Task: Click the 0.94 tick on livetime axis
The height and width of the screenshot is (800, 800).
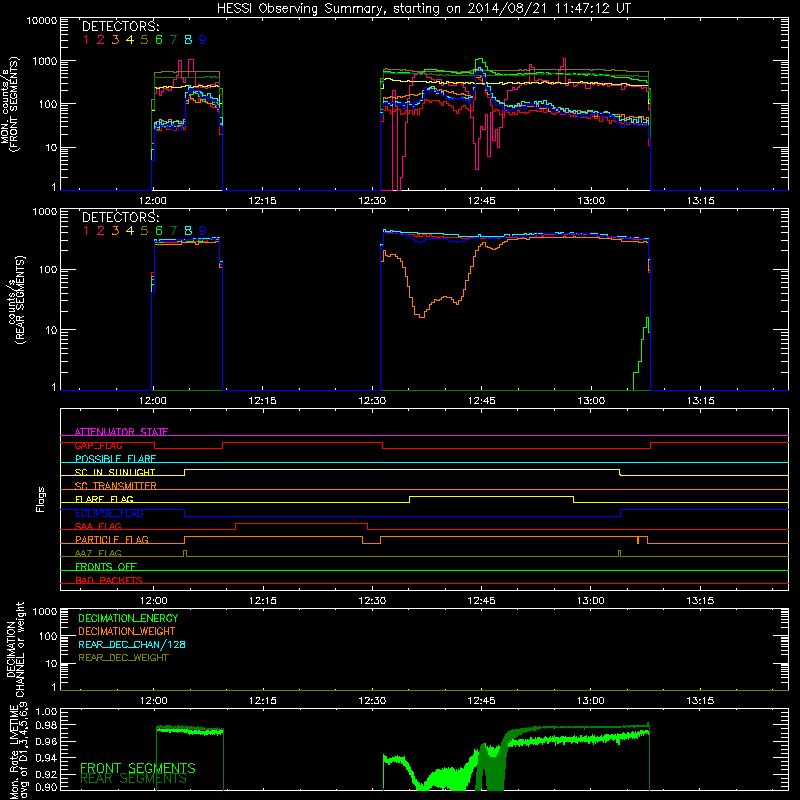Action: pos(46,758)
